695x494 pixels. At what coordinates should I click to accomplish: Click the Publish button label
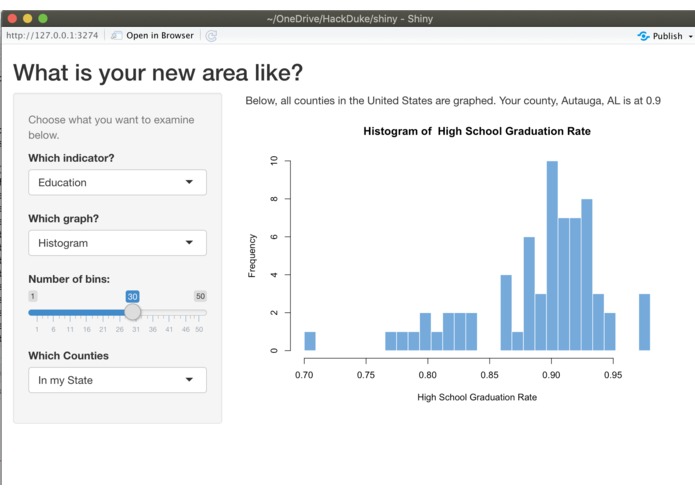tap(667, 36)
